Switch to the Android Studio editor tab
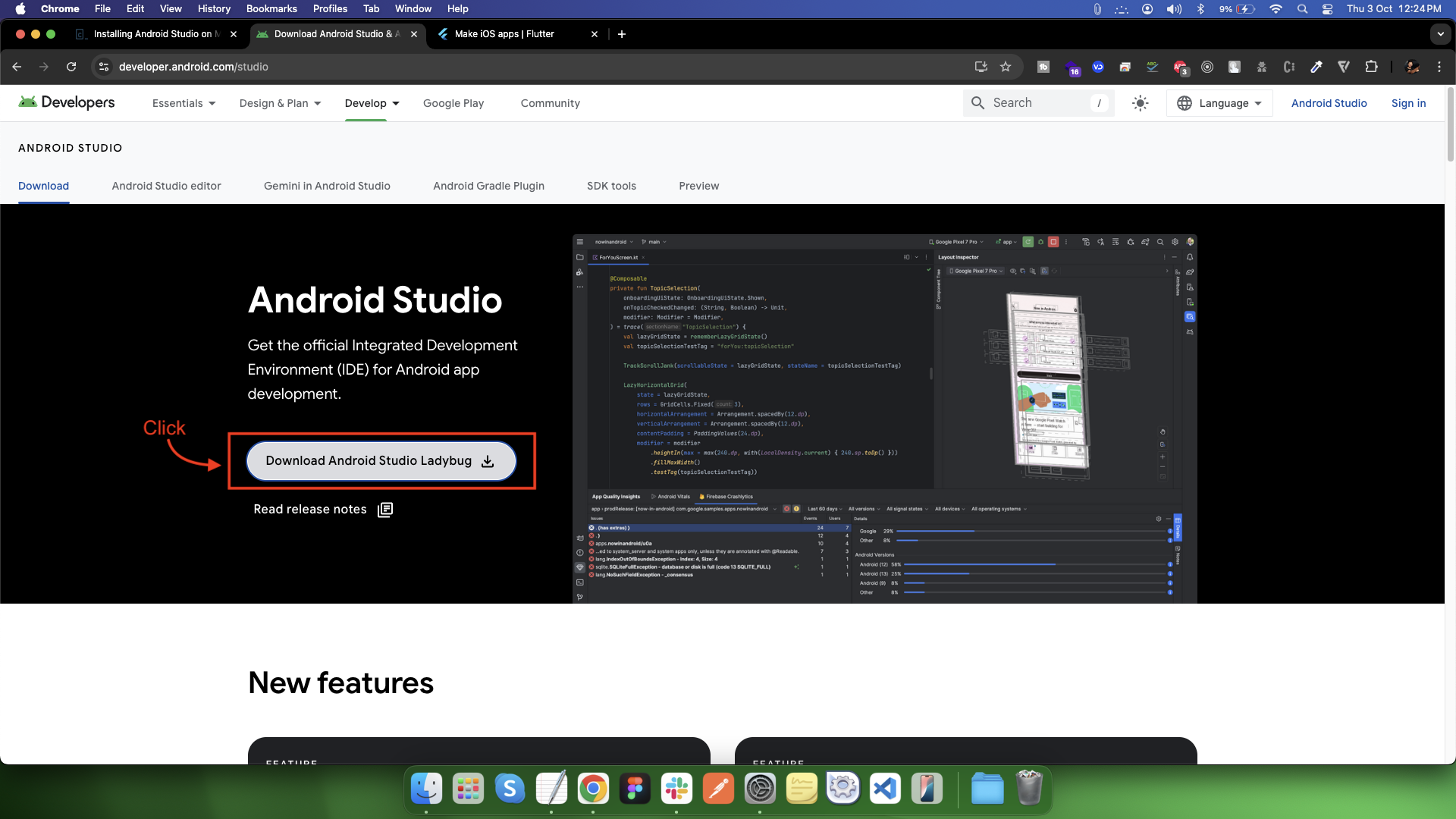 pos(167,185)
